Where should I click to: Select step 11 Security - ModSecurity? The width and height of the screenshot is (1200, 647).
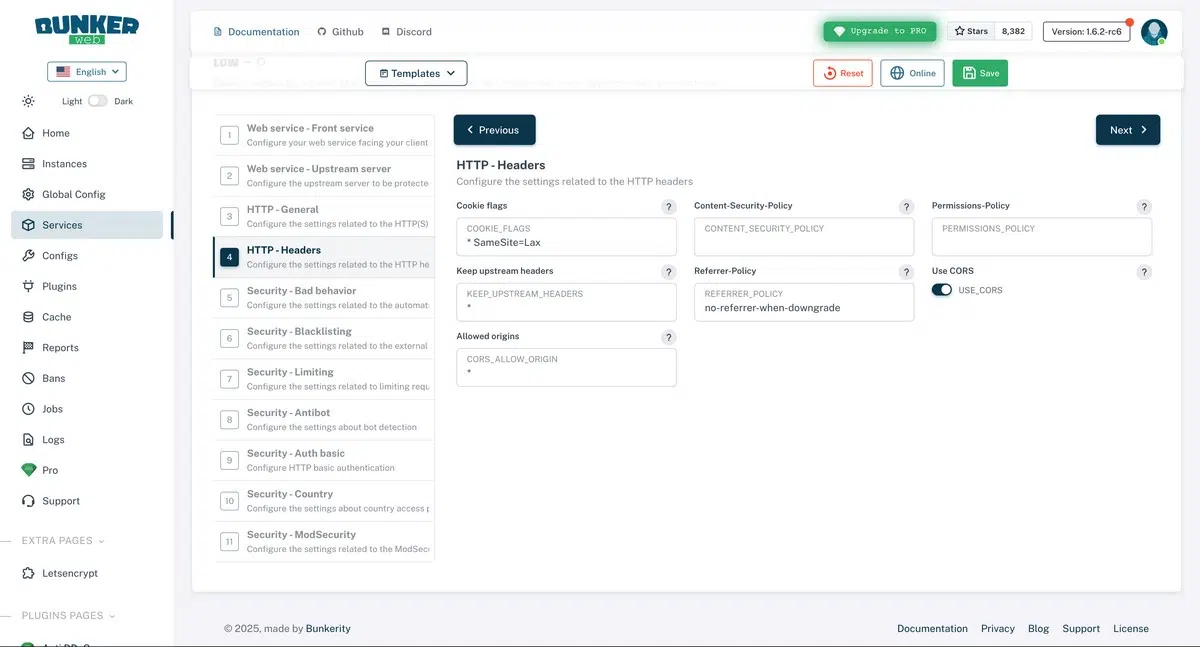pyautogui.click(x=324, y=542)
